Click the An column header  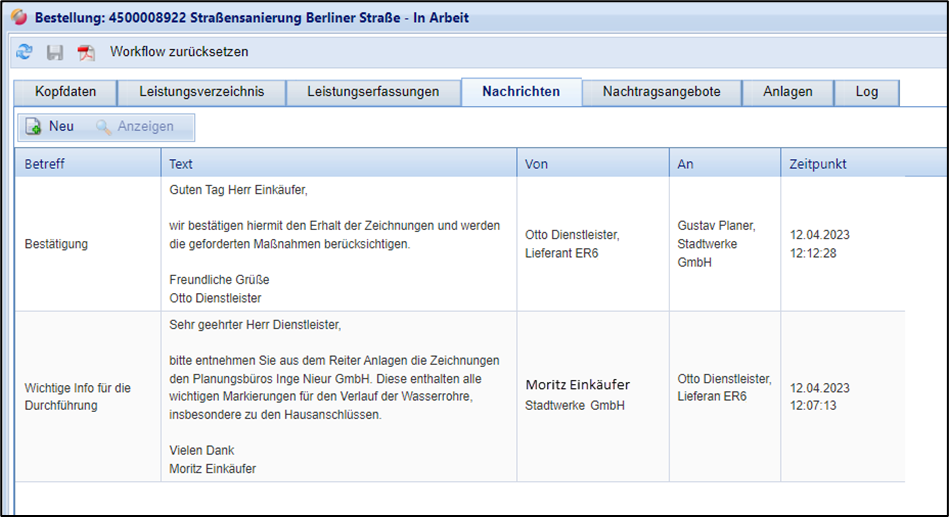[724, 164]
